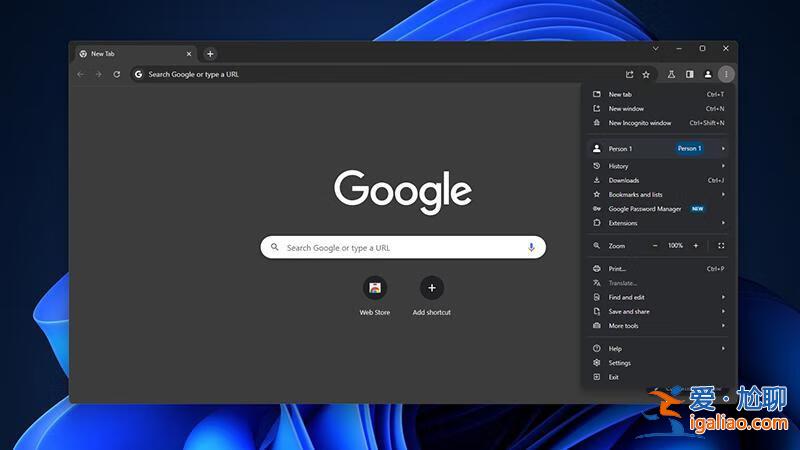The image size is (800, 450).
Task: Close the three-dot Chrome menu button
Action: [x=726, y=74]
